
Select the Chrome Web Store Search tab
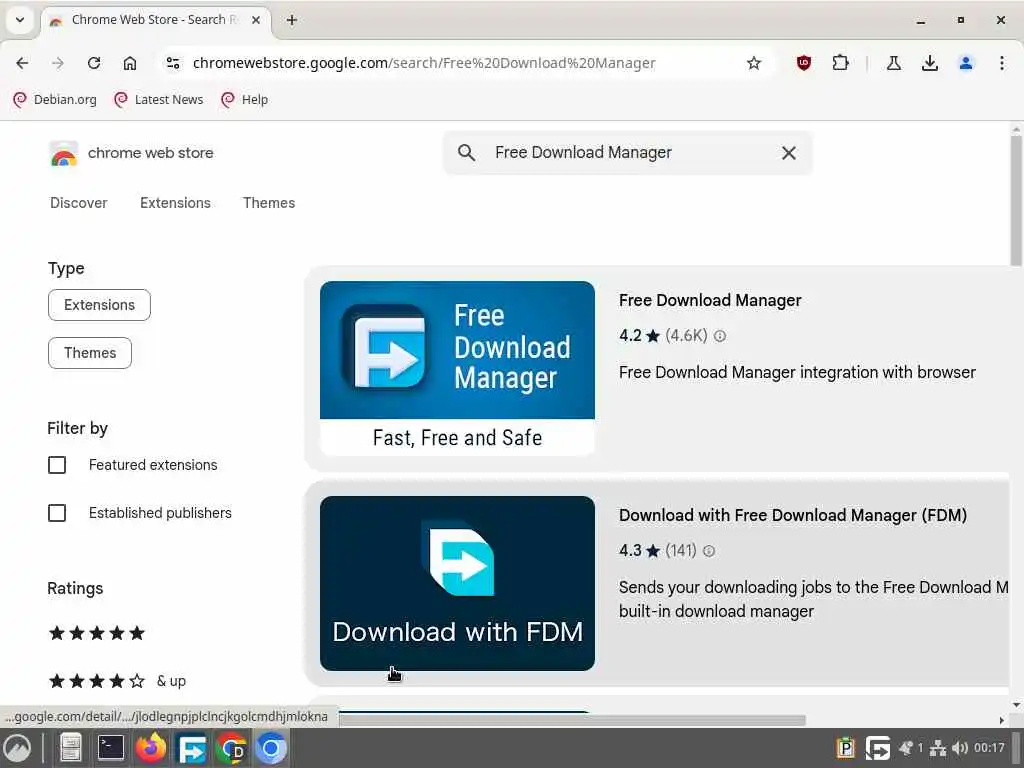click(156, 20)
